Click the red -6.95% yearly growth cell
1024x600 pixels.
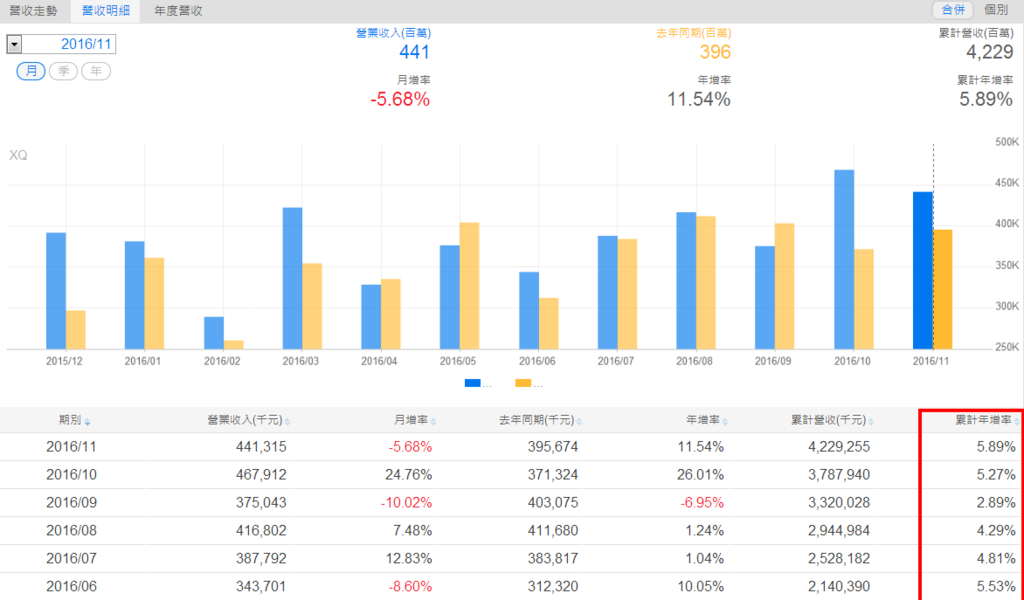point(701,503)
